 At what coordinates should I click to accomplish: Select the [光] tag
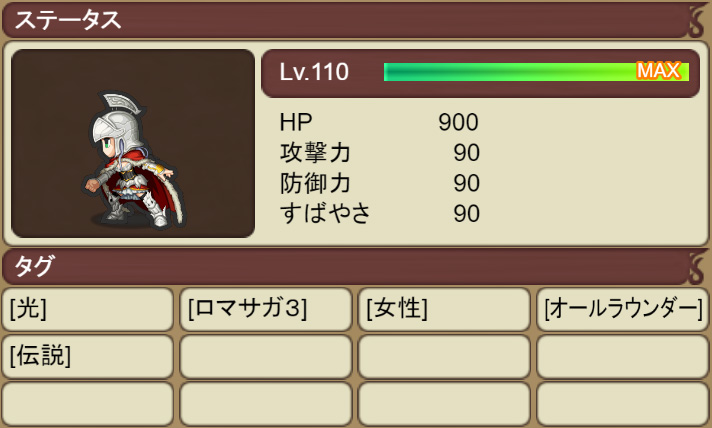(88, 309)
